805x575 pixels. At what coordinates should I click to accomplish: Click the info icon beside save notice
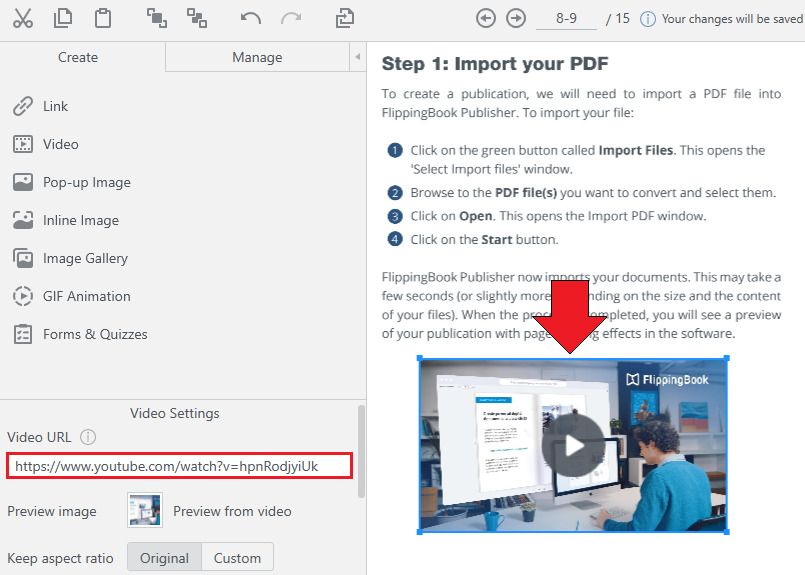tap(648, 19)
